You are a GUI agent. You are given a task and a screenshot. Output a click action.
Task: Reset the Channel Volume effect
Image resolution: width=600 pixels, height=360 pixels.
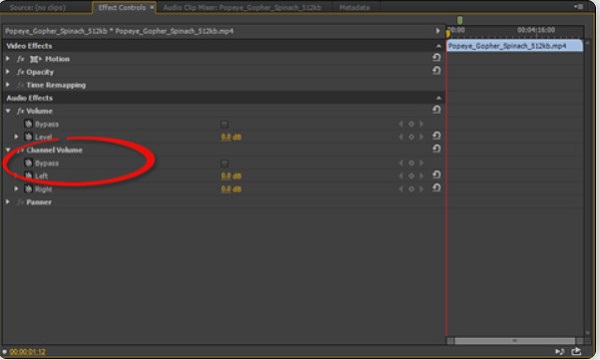pos(436,149)
